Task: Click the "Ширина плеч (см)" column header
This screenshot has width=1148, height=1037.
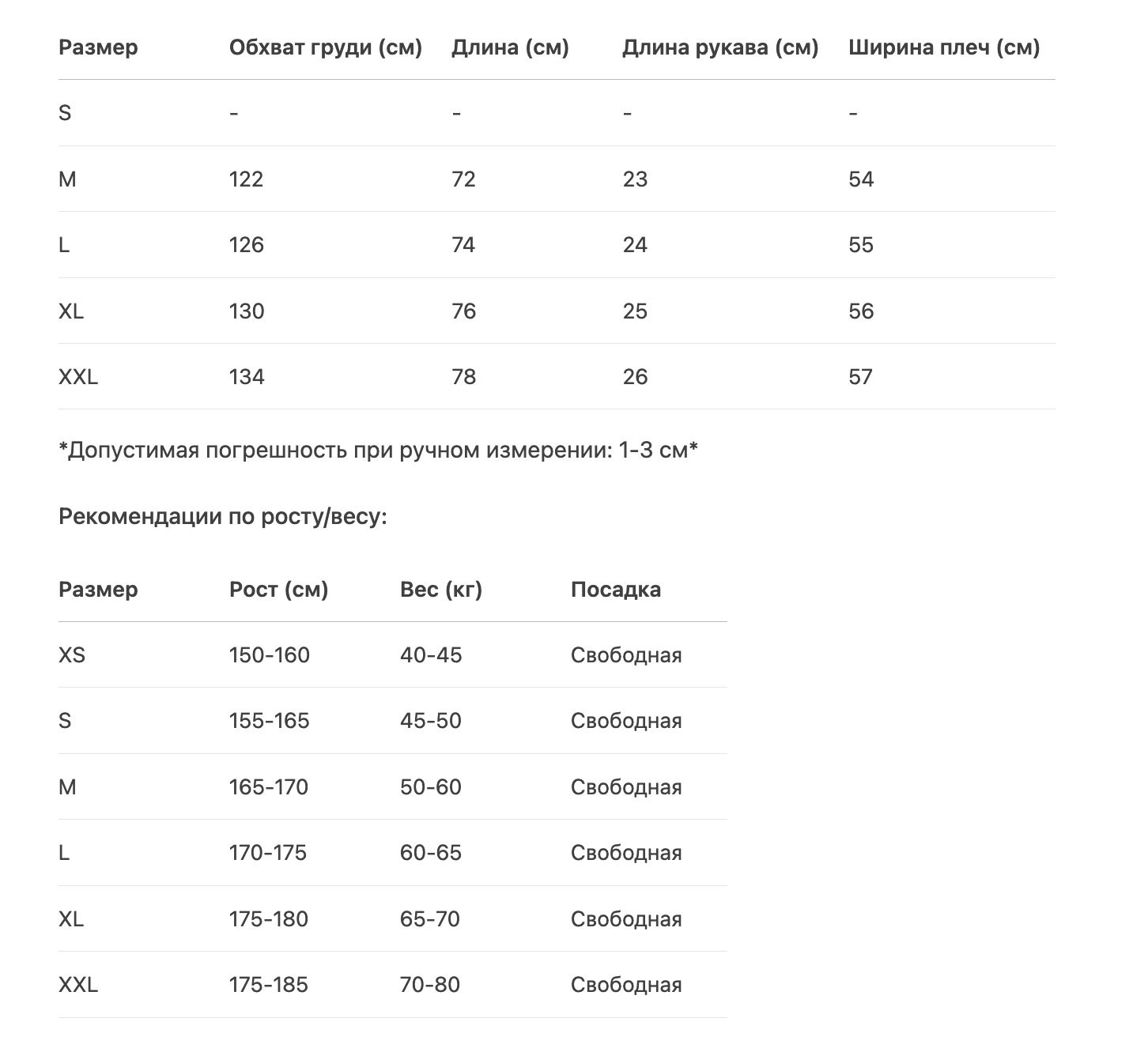Action: 943,47
